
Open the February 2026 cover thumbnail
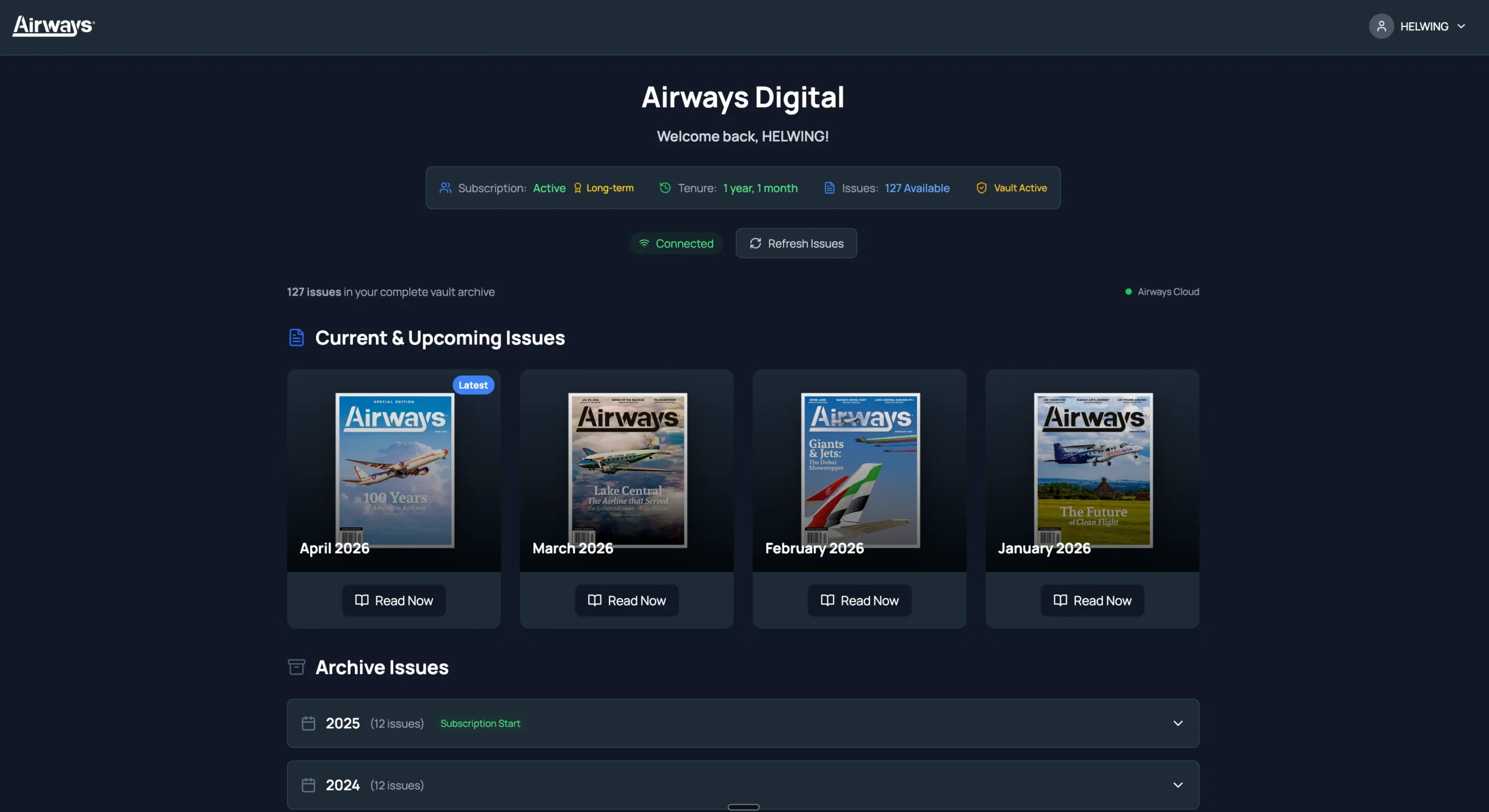tap(860, 470)
